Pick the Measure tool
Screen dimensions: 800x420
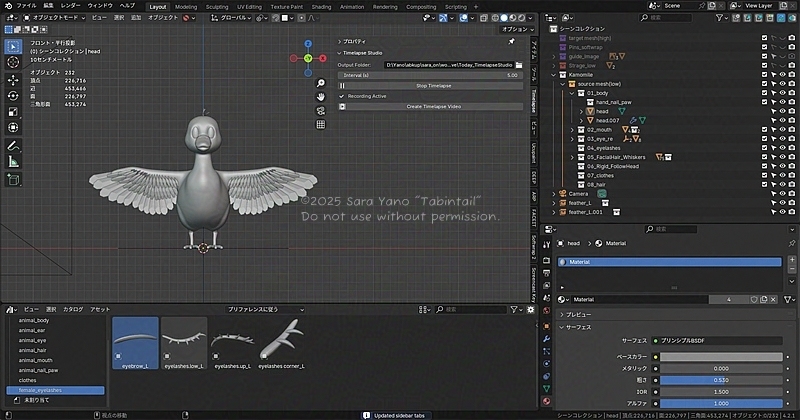(x=13, y=163)
